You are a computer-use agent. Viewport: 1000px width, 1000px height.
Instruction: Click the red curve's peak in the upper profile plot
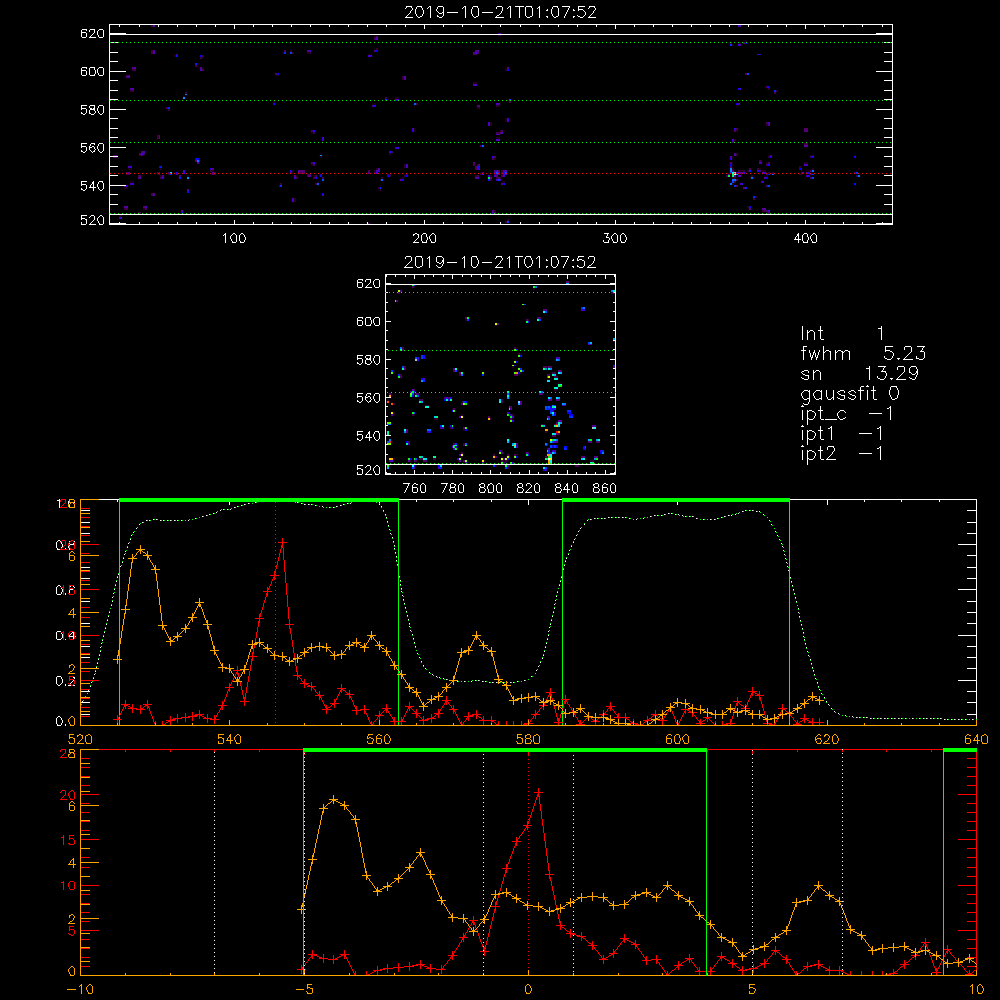pyautogui.click(x=282, y=543)
